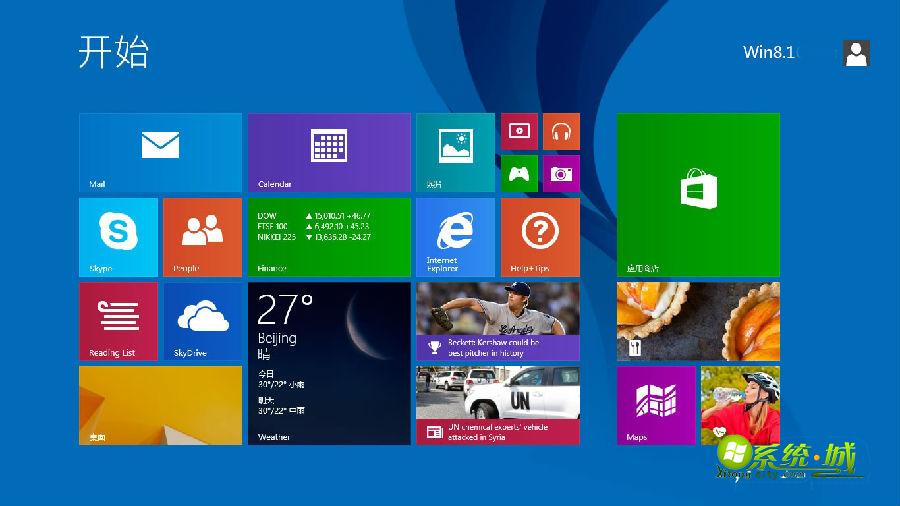Open the Help+Tips tile
This screenshot has height=506, width=900.
(540, 238)
